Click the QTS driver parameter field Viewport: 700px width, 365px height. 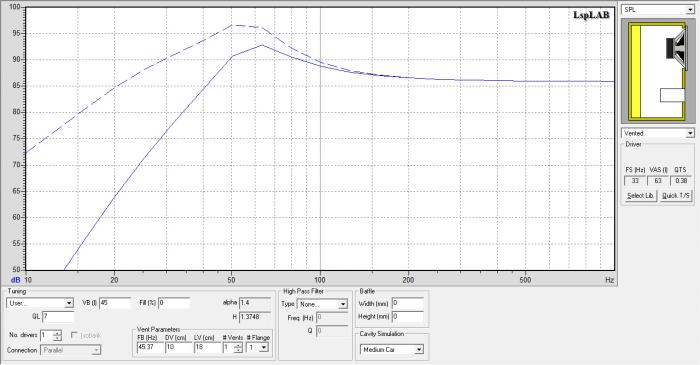pos(681,181)
